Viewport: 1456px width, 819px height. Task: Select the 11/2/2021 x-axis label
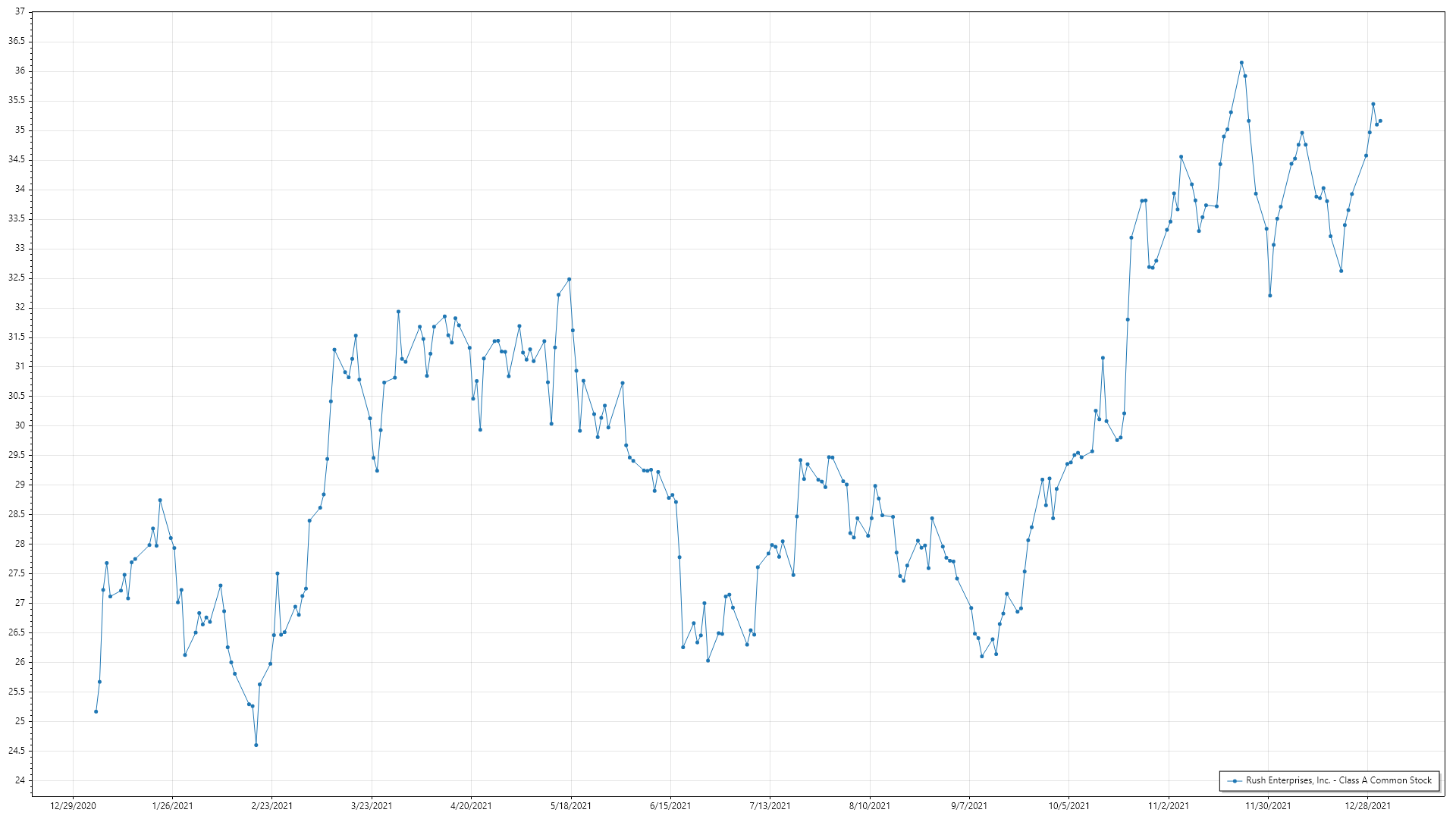(x=1169, y=805)
